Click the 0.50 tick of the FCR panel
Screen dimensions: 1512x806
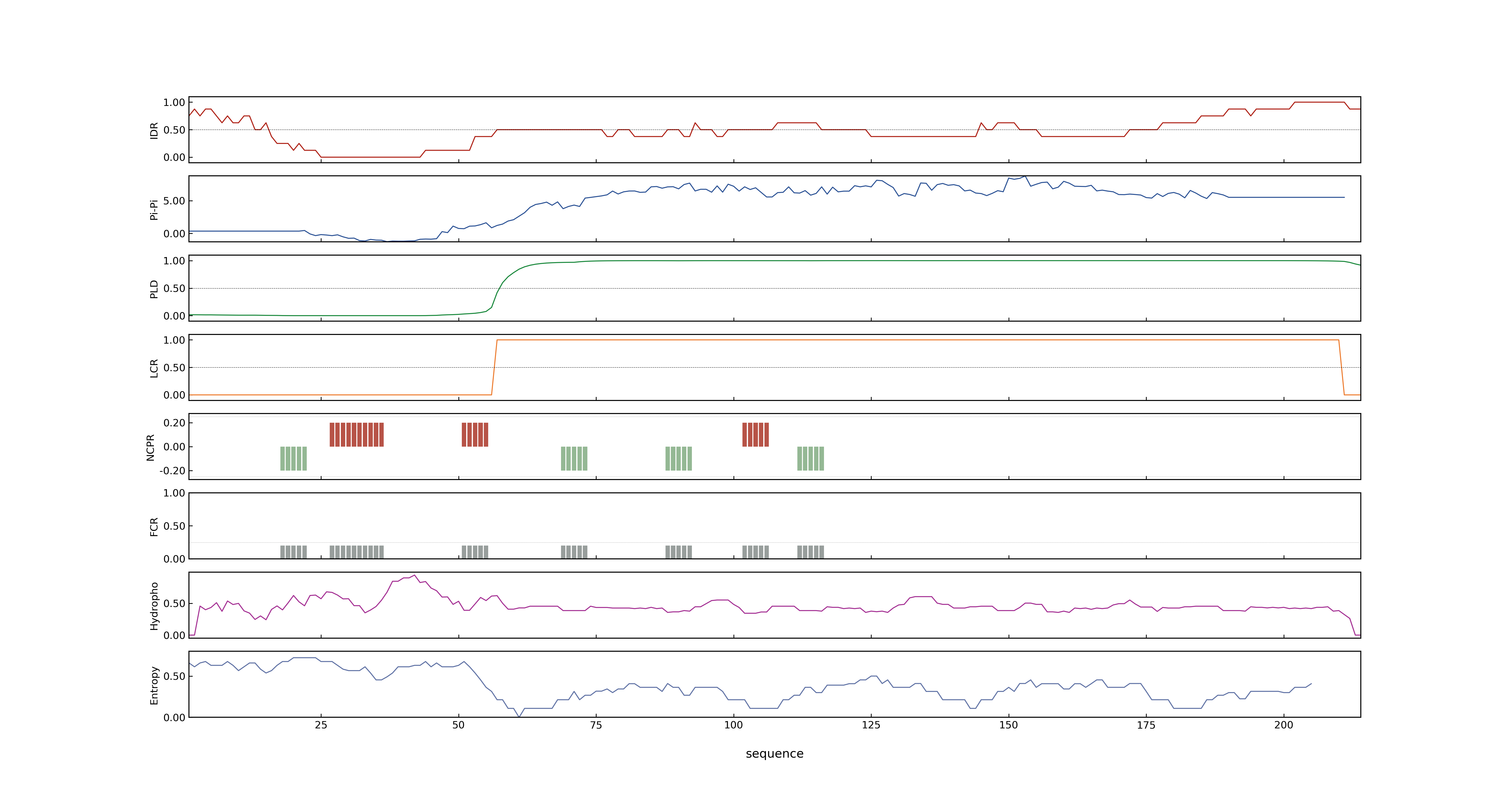pos(174,526)
